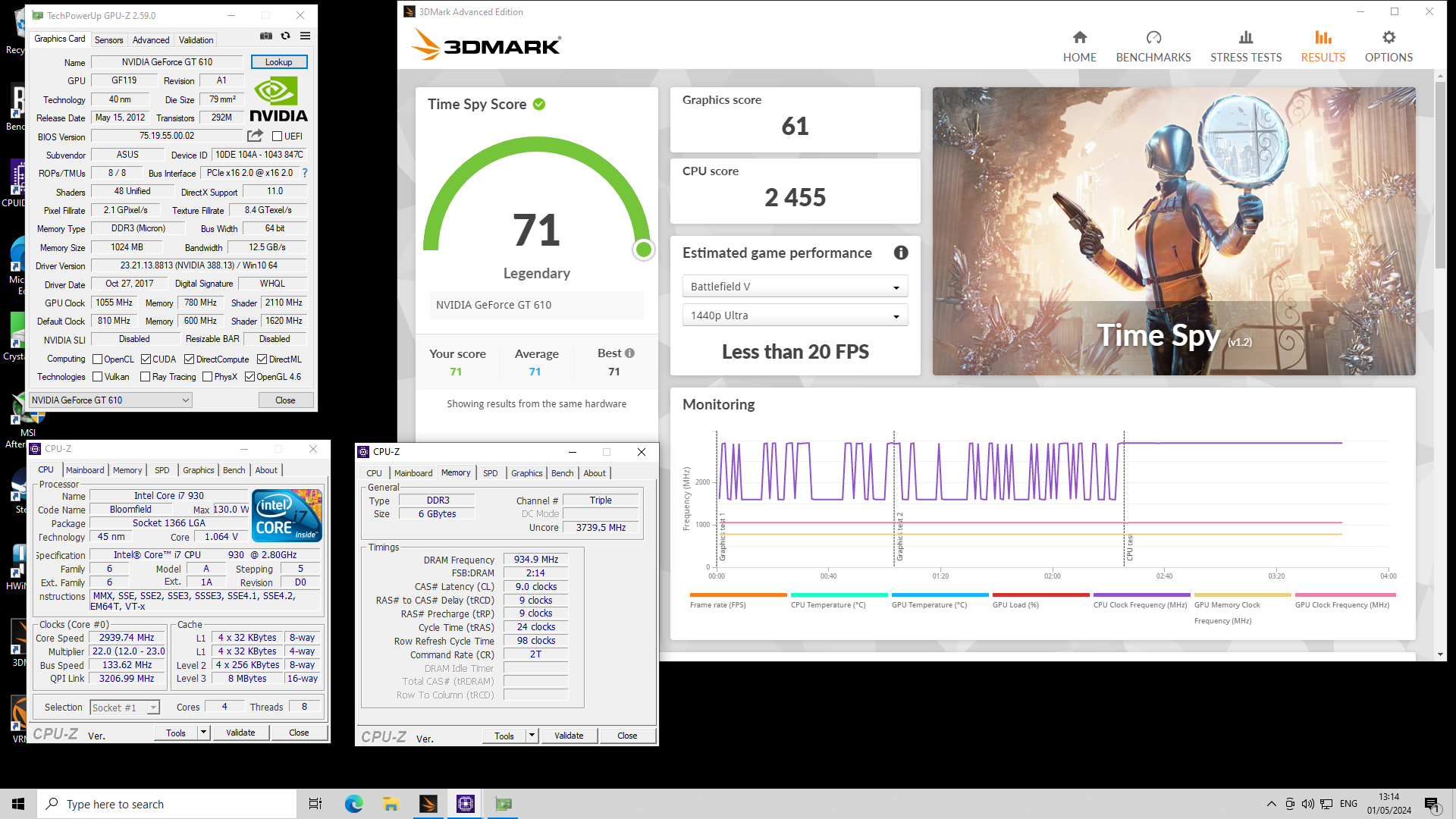The height and width of the screenshot is (819, 1456).
Task: Open the HOME section in 3DMark
Action: click(1079, 46)
